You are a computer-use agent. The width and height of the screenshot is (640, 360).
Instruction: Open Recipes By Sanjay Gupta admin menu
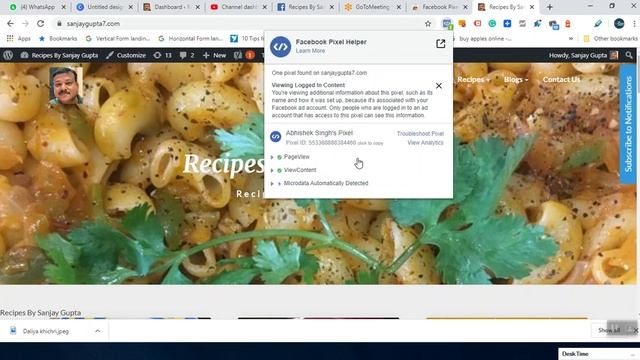coord(60,55)
